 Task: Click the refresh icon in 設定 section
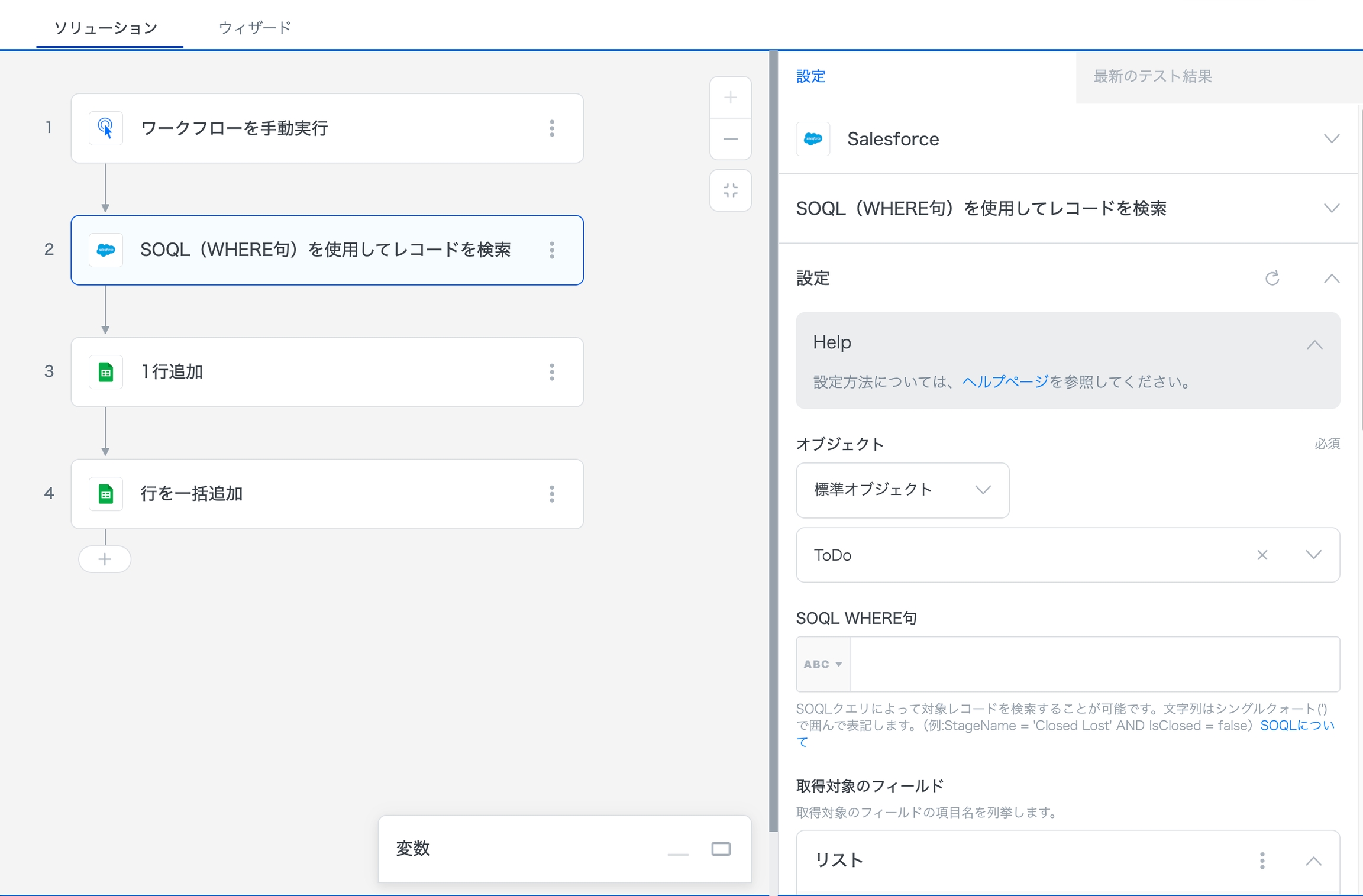point(1272,278)
